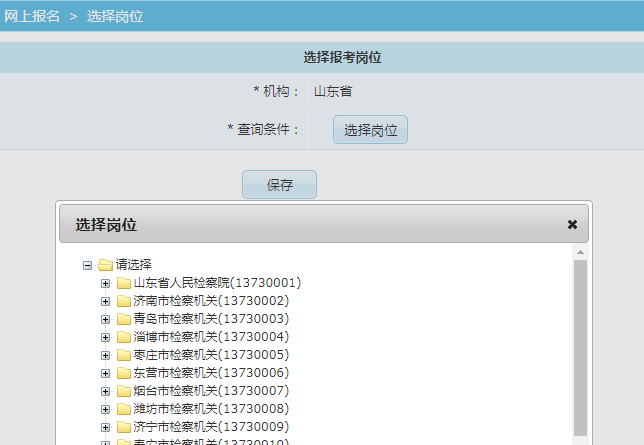Click folder icon beside 青岛市检察机关

pyautogui.click(x=124, y=319)
